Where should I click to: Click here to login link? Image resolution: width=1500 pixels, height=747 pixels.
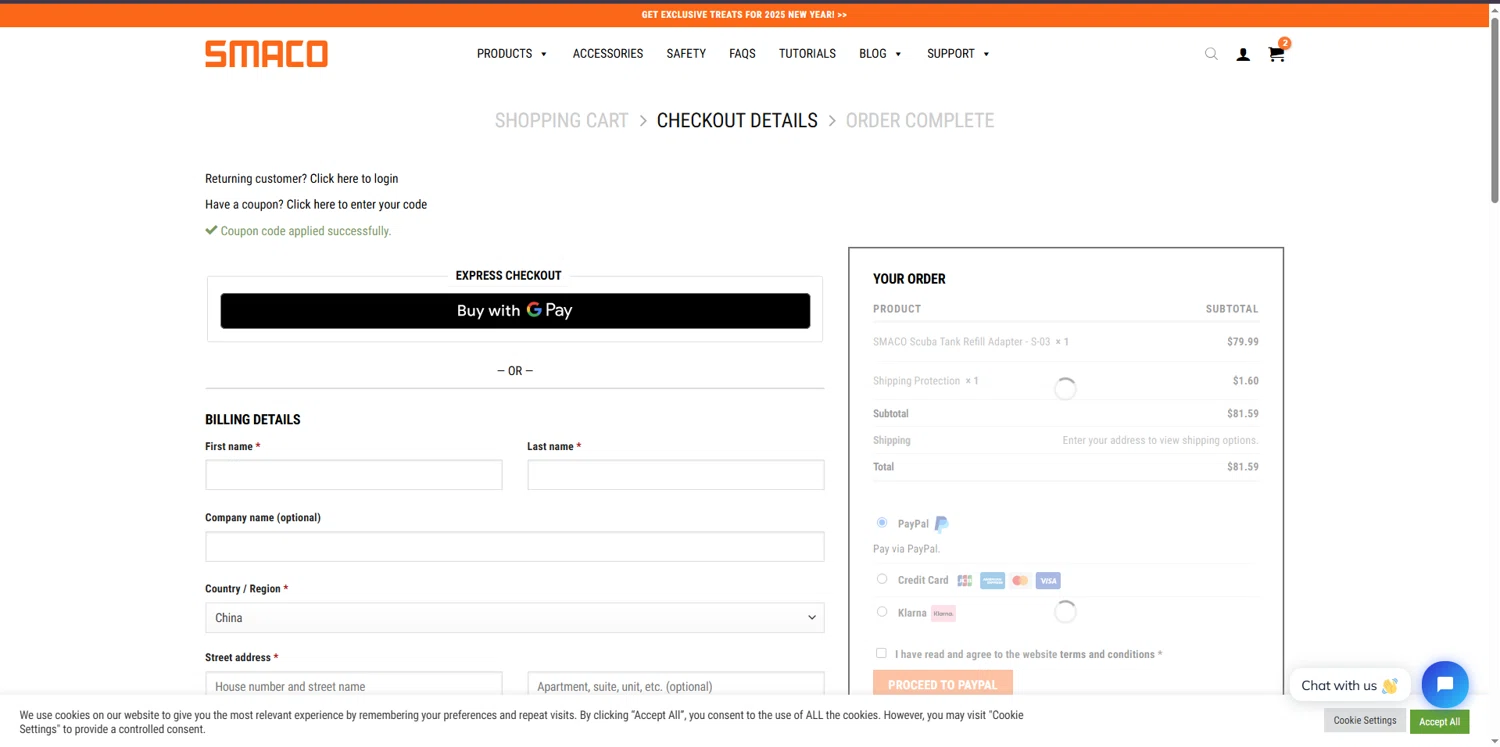pos(354,179)
